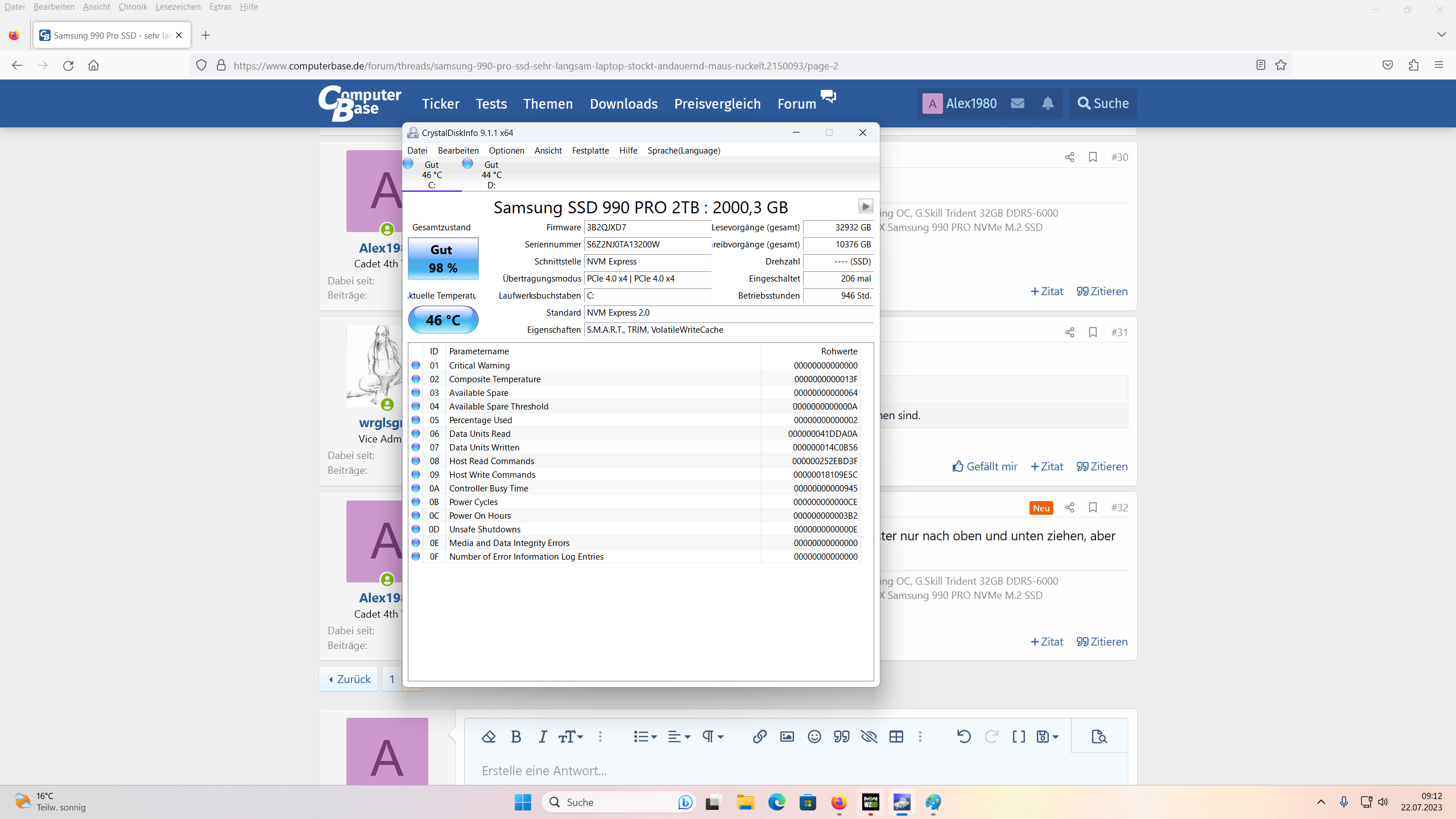Image resolution: width=1456 pixels, height=819 pixels.
Task: Go to the Firefox home page
Action: 94,65
